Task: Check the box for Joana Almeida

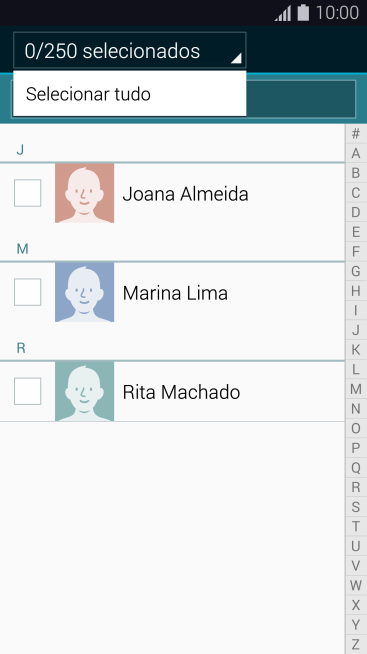Action: pyautogui.click(x=28, y=193)
